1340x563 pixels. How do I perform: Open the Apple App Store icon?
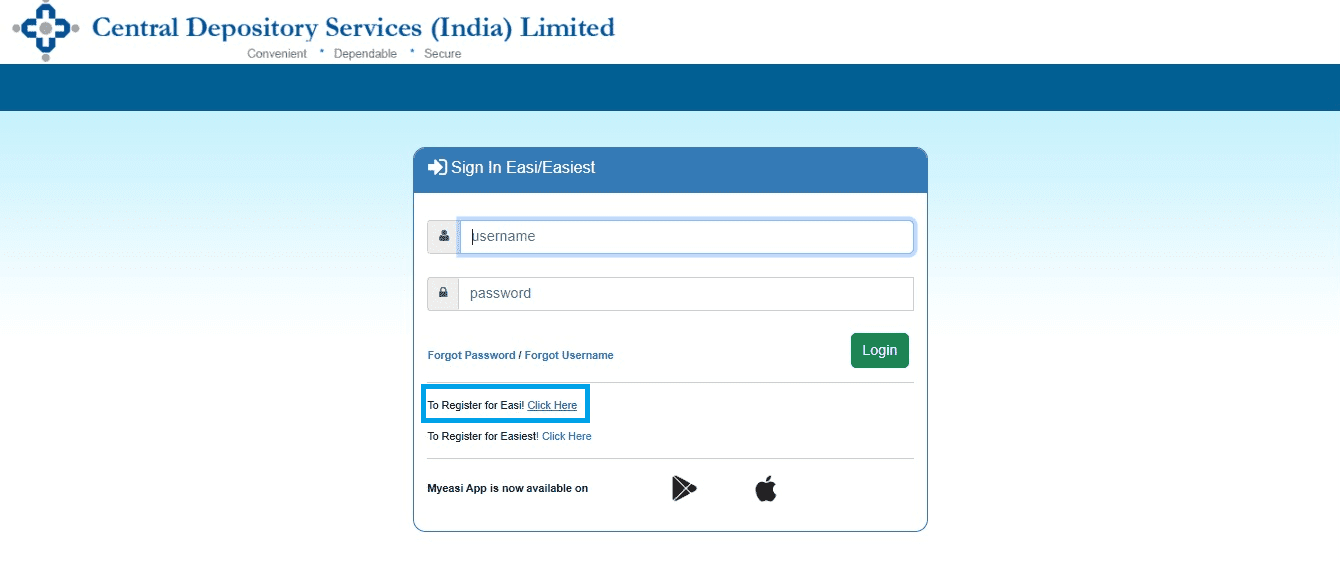[x=766, y=489]
